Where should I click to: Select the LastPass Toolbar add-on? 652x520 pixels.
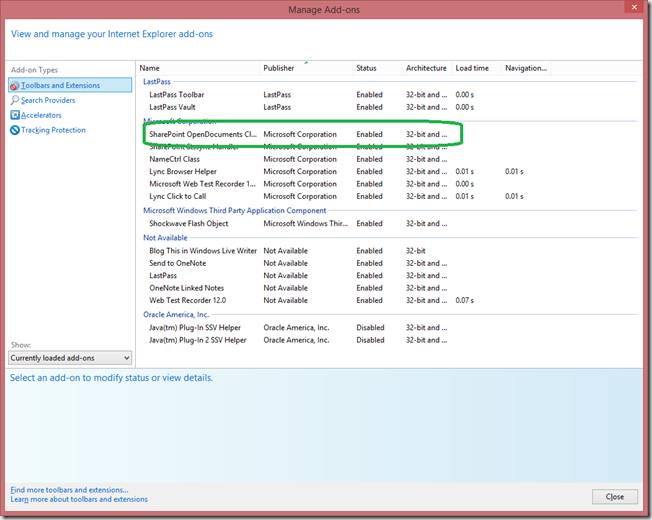pos(177,95)
